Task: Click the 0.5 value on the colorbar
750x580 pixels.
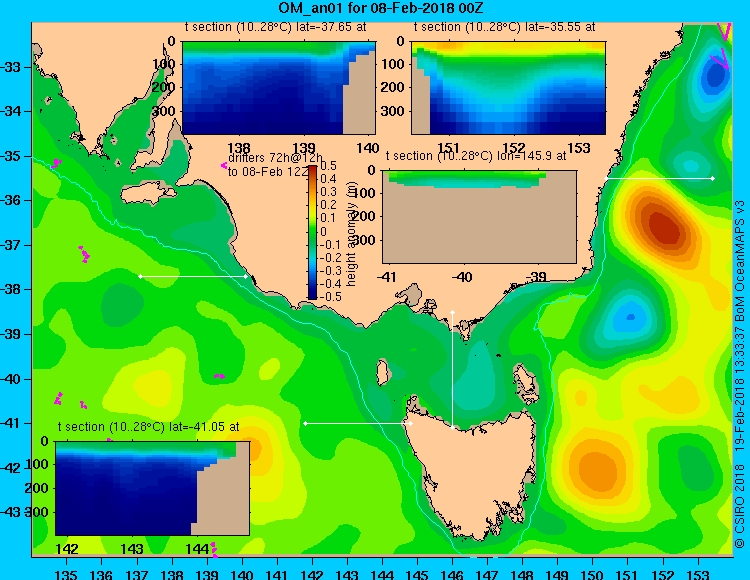Action: point(328,166)
